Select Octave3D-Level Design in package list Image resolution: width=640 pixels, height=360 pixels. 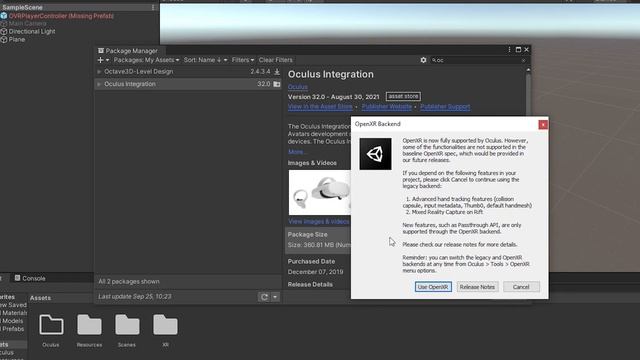(188, 71)
